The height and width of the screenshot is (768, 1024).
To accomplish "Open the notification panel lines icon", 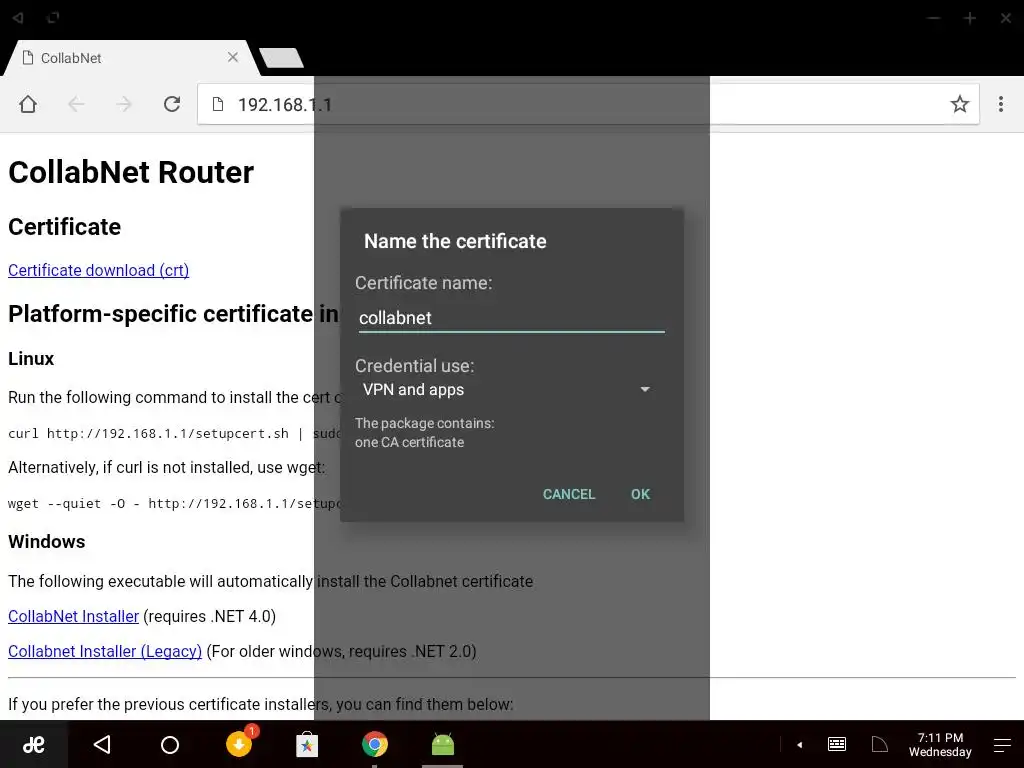I will click(x=1002, y=744).
